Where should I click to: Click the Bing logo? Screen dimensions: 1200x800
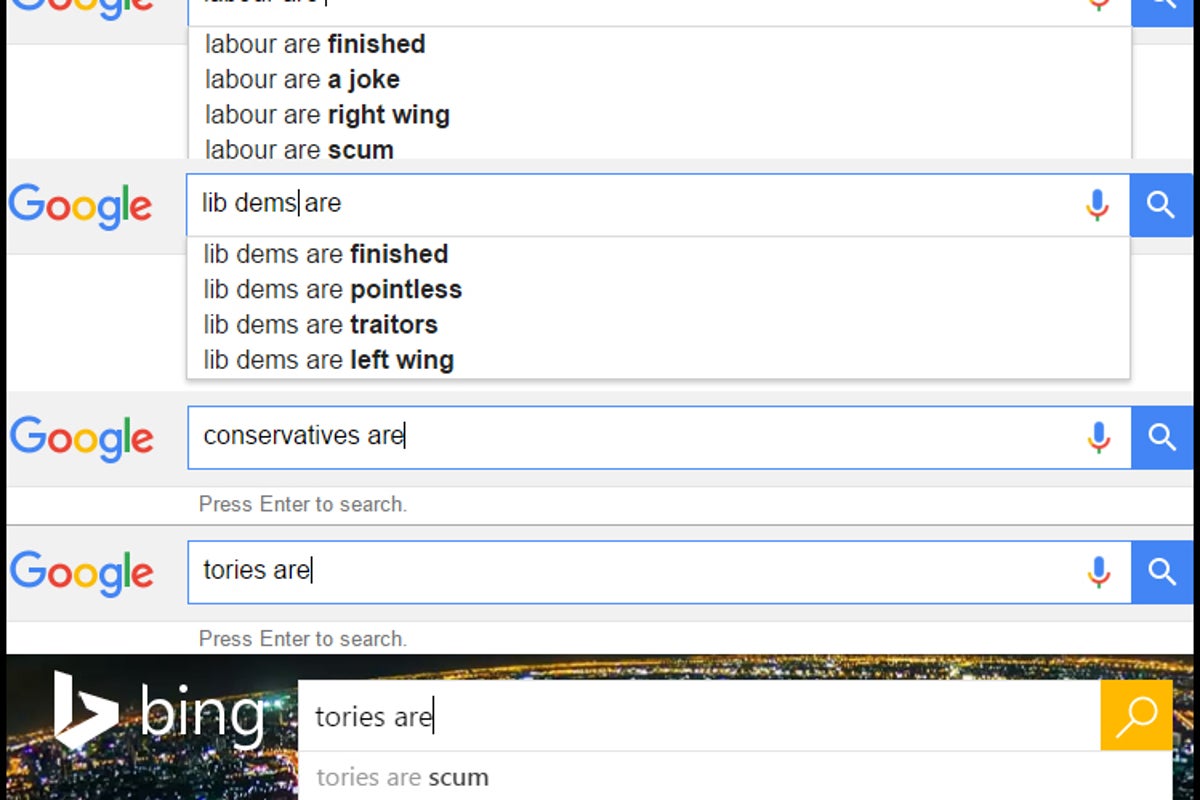click(160, 712)
